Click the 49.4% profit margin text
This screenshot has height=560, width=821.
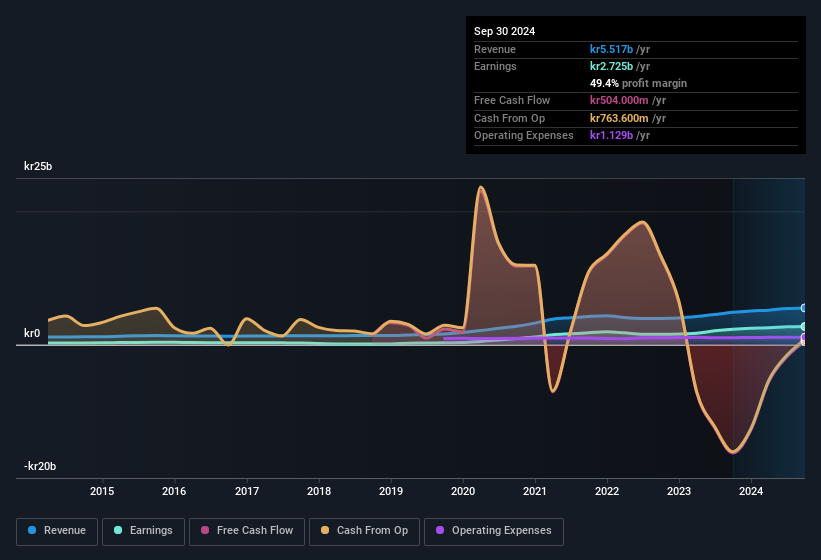pos(638,83)
